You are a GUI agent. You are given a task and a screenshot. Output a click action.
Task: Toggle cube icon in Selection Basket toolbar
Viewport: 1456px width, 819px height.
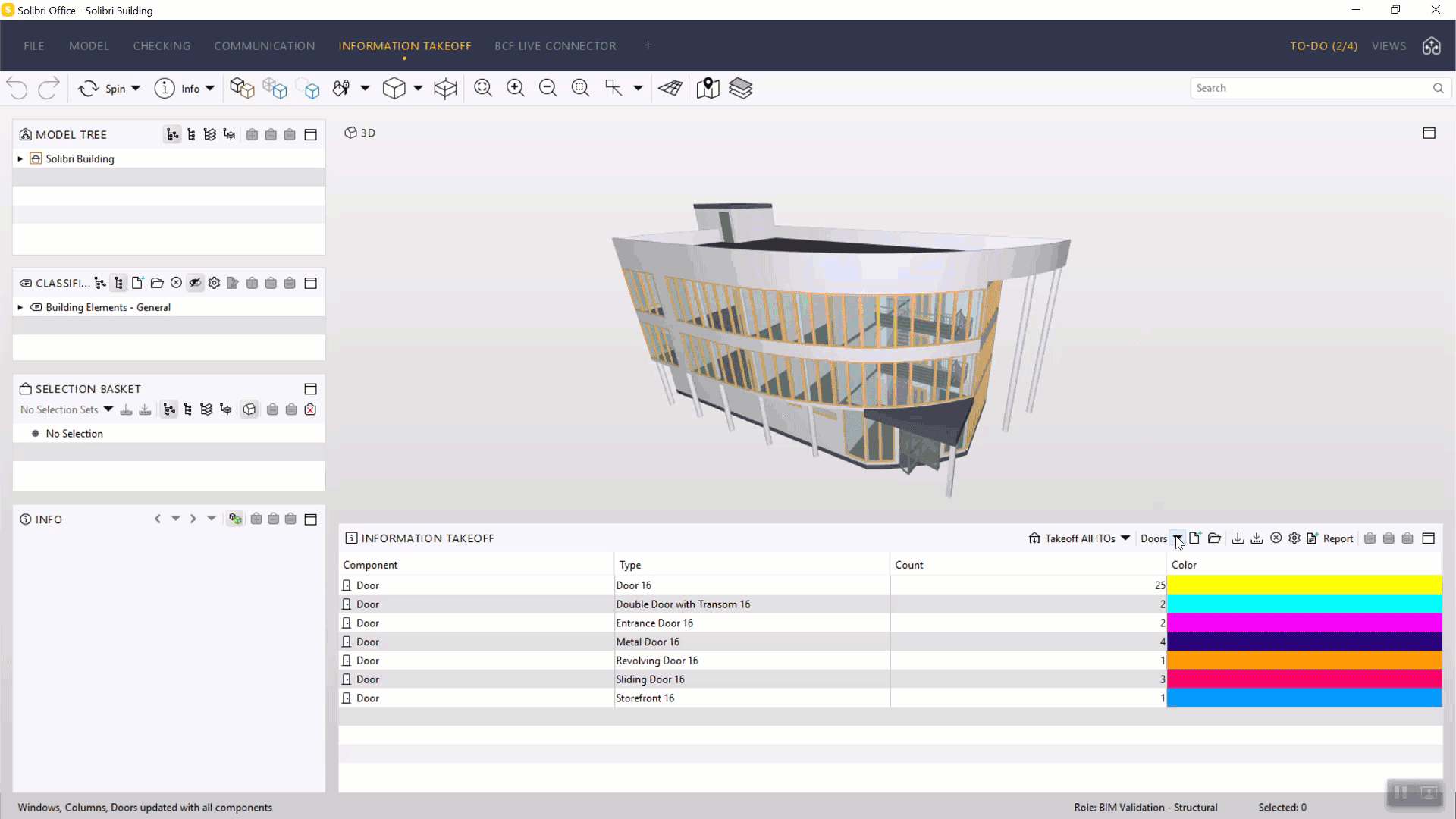pyautogui.click(x=249, y=409)
